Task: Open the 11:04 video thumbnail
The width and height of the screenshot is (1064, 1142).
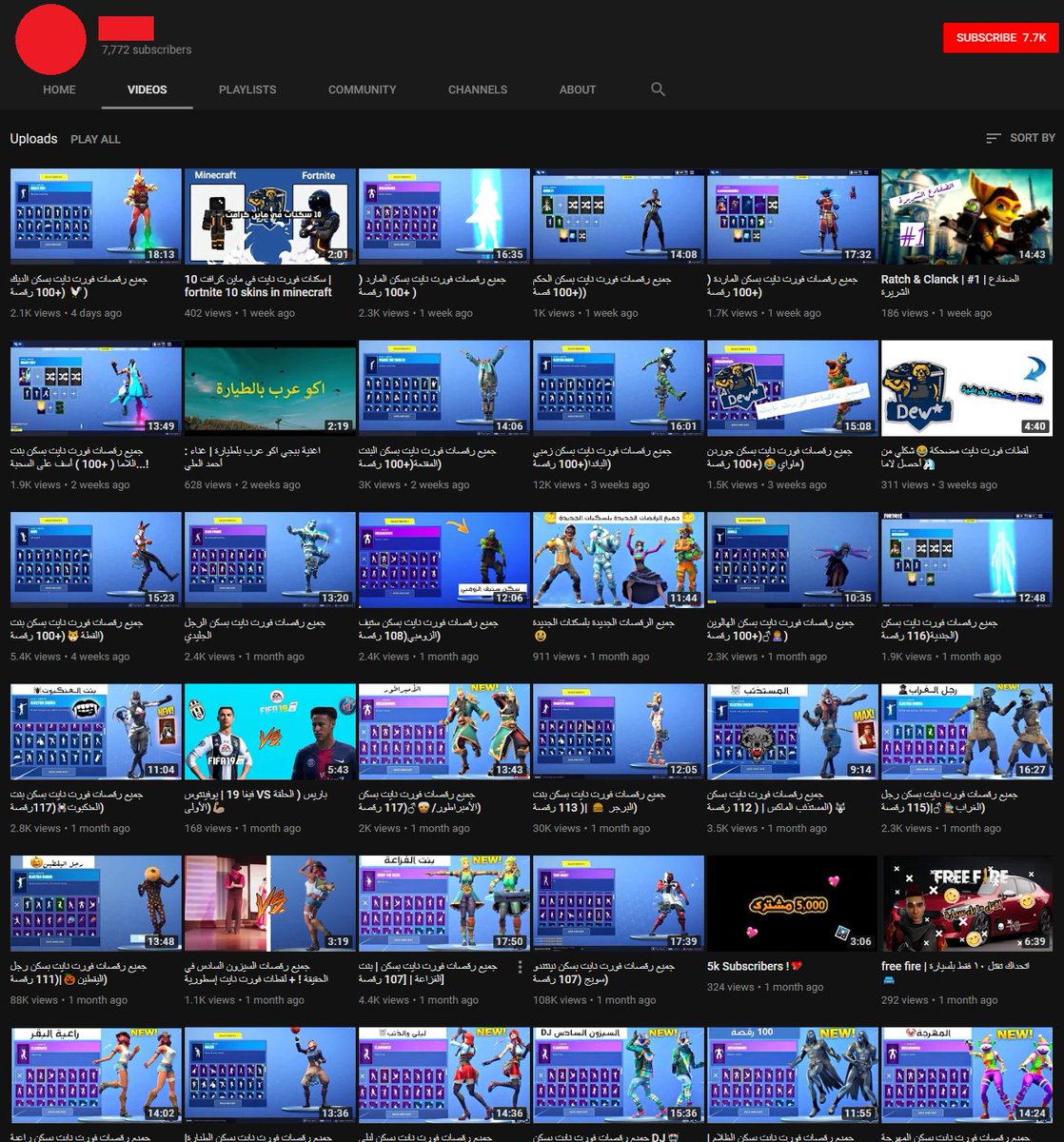Action: [x=96, y=732]
